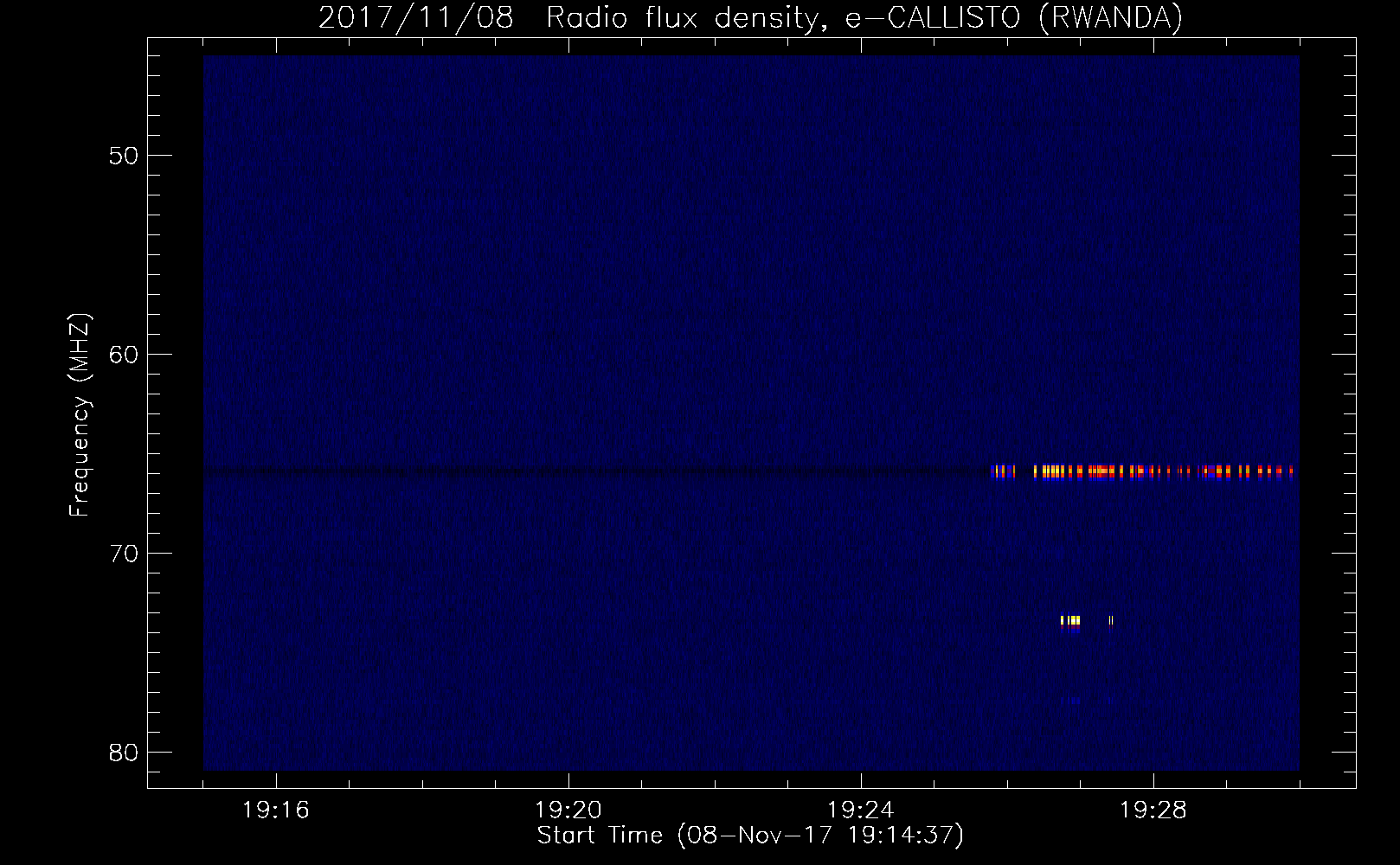Click the 50 MHz frequency tick label
The image size is (1400, 865).
[x=125, y=156]
